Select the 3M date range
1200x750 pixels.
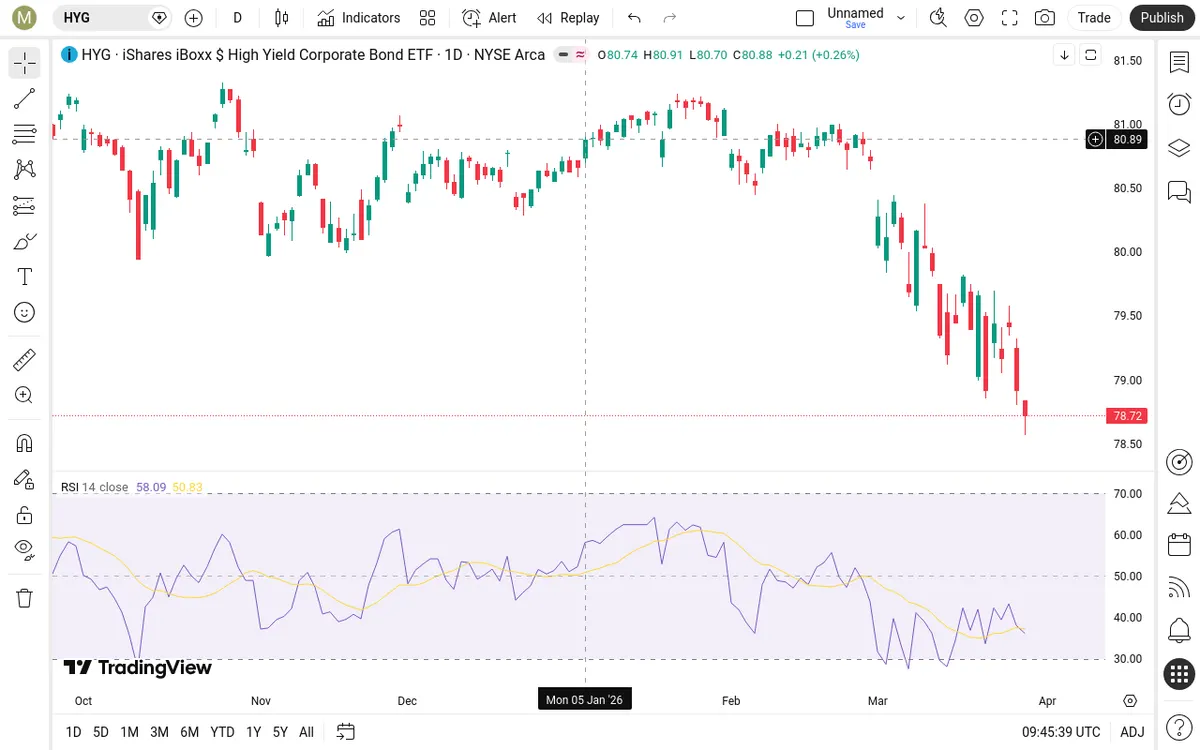point(159,732)
